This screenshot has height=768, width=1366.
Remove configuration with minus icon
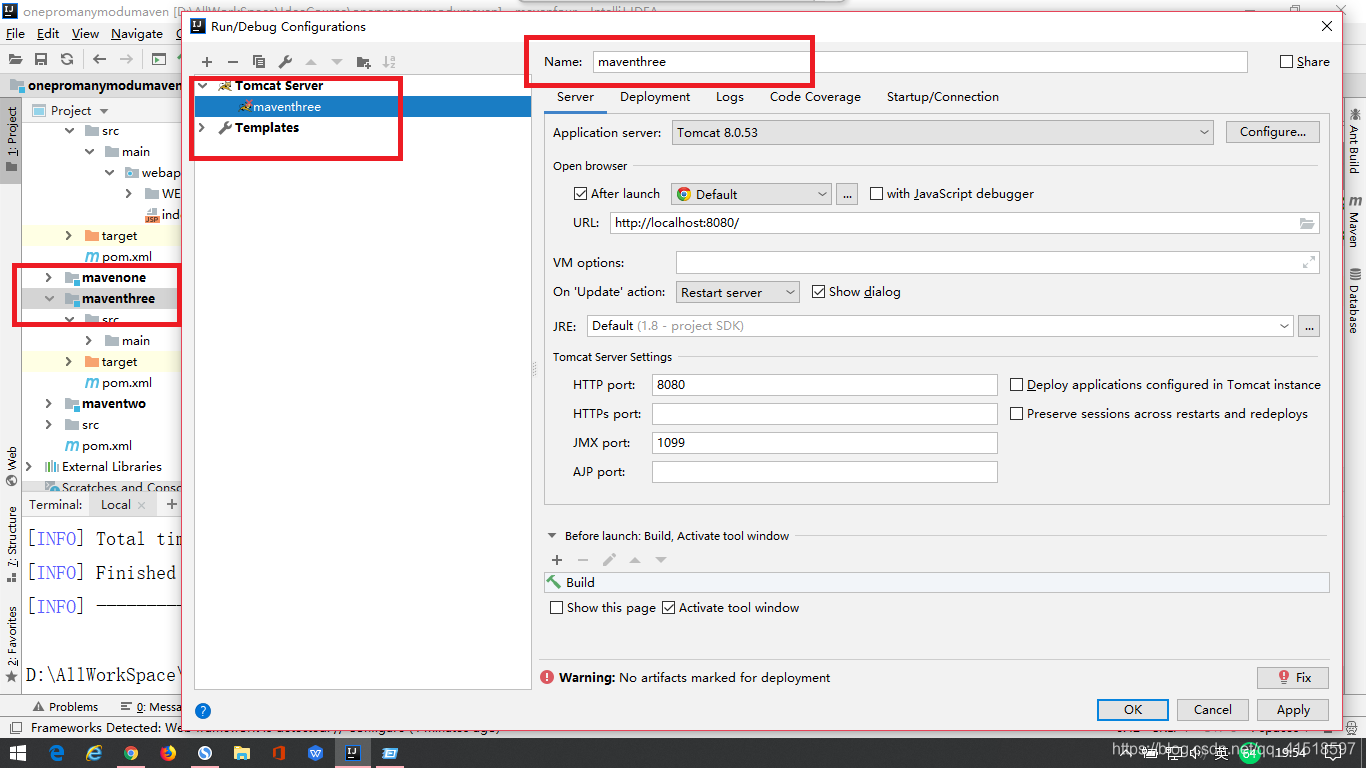[x=233, y=62]
